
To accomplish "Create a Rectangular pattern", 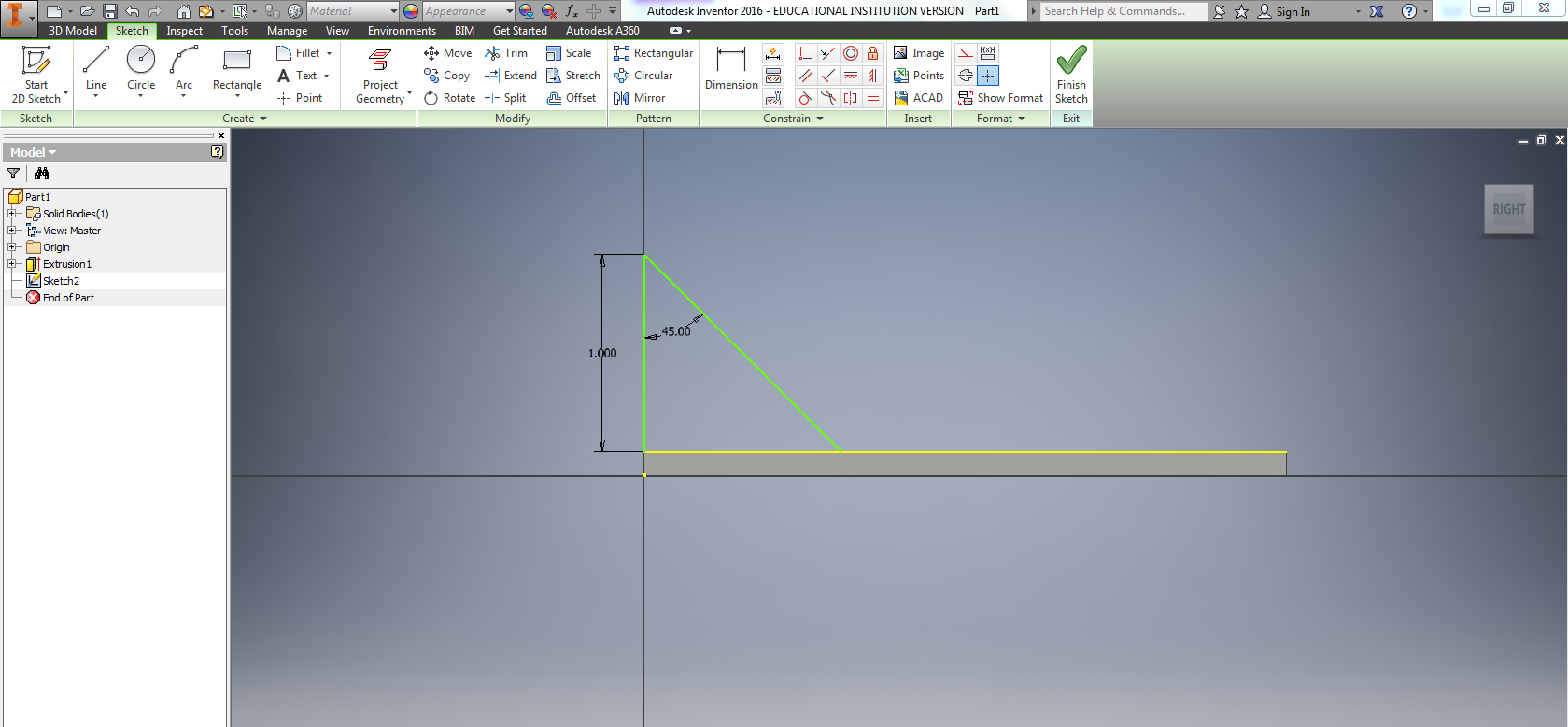I will pos(654,53).
